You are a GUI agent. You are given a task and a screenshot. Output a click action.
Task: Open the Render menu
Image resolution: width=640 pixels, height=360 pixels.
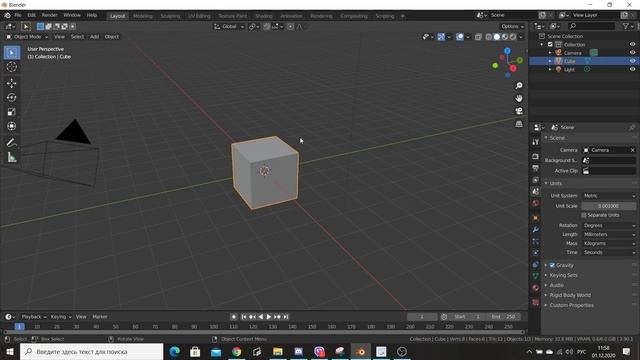(x=49, y=15)
